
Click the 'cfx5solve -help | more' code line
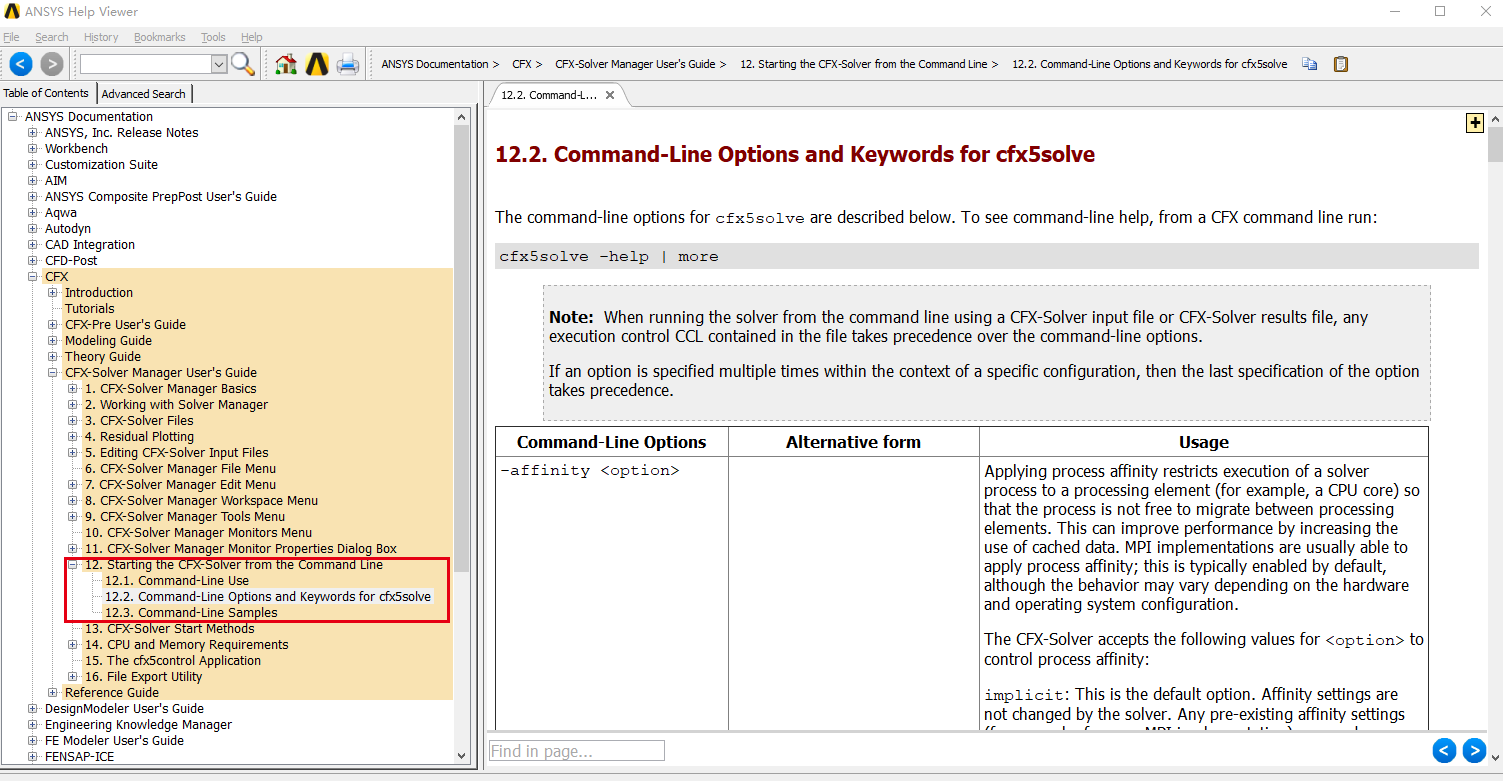[x=986, y=256]
